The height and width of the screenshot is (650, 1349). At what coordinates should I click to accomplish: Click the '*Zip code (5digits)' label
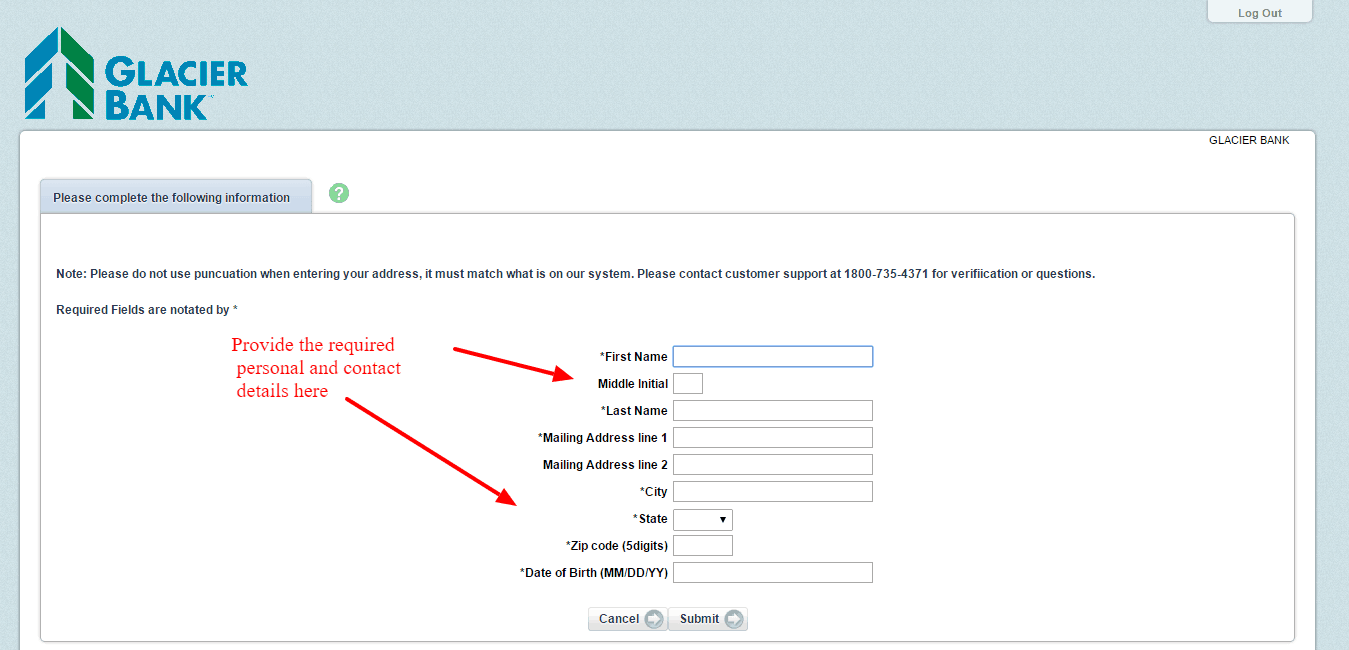click(617, 546)
